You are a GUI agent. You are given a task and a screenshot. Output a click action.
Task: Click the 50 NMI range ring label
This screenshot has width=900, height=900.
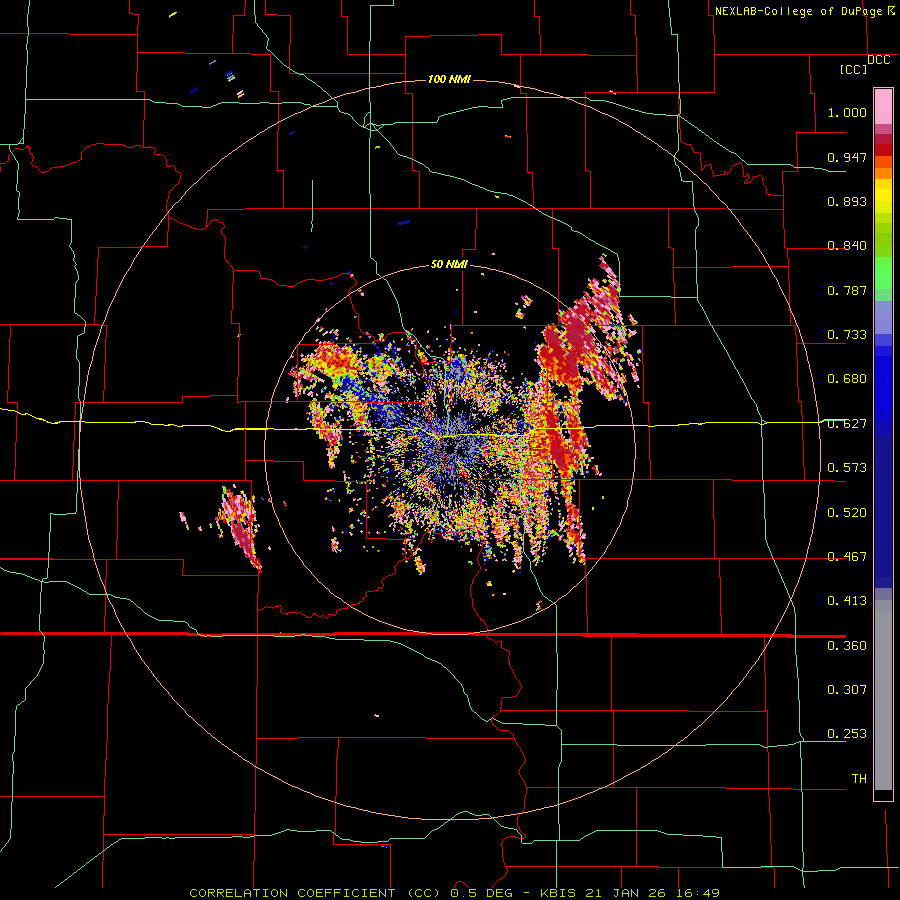pos(449,264)
